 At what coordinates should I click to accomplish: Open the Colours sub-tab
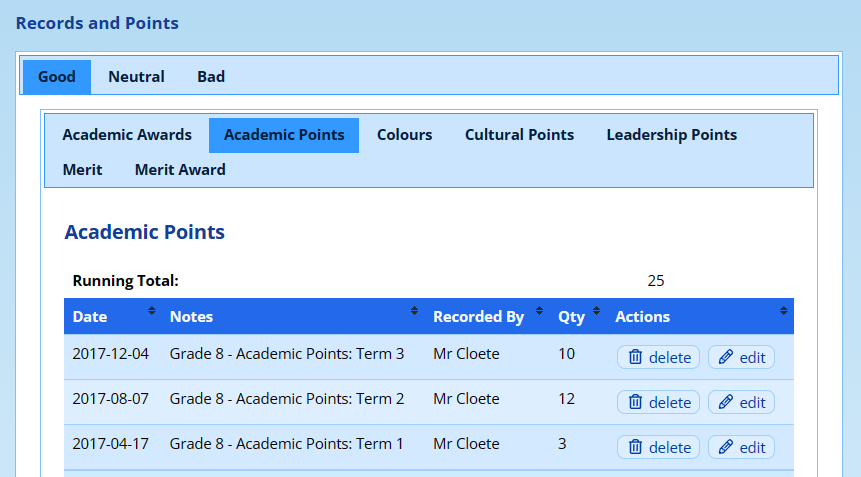click(404, 135)
